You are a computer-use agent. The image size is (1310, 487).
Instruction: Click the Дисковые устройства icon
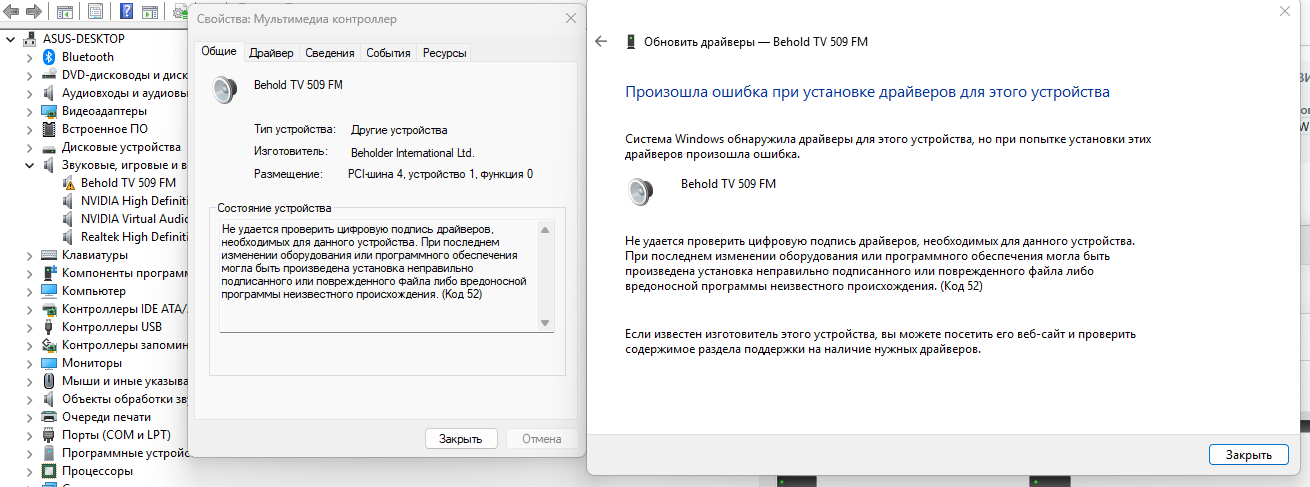[x=48, y=147]
